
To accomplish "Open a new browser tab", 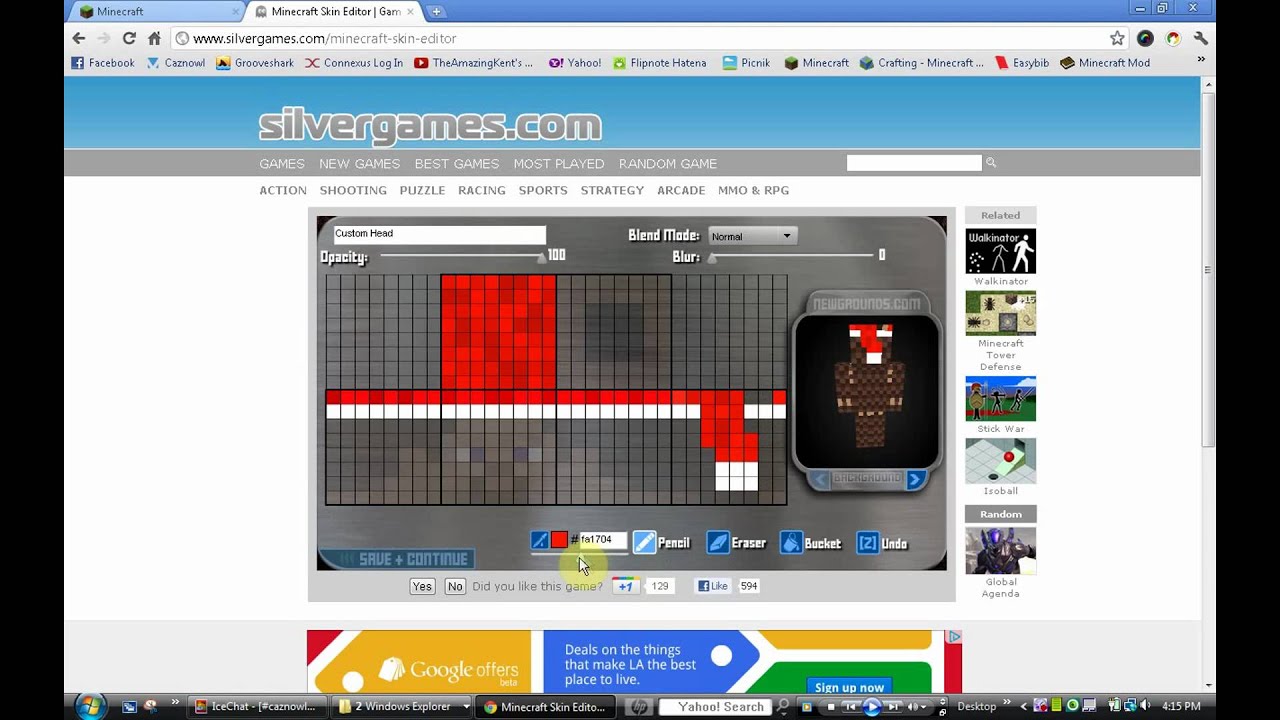I will point(436,11).
